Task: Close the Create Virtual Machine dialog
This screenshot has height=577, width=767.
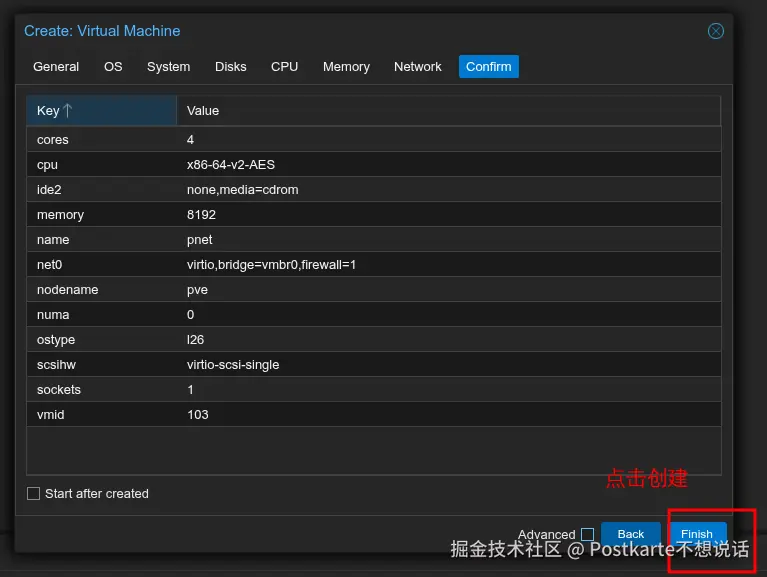Action: (x=716, y=31)
